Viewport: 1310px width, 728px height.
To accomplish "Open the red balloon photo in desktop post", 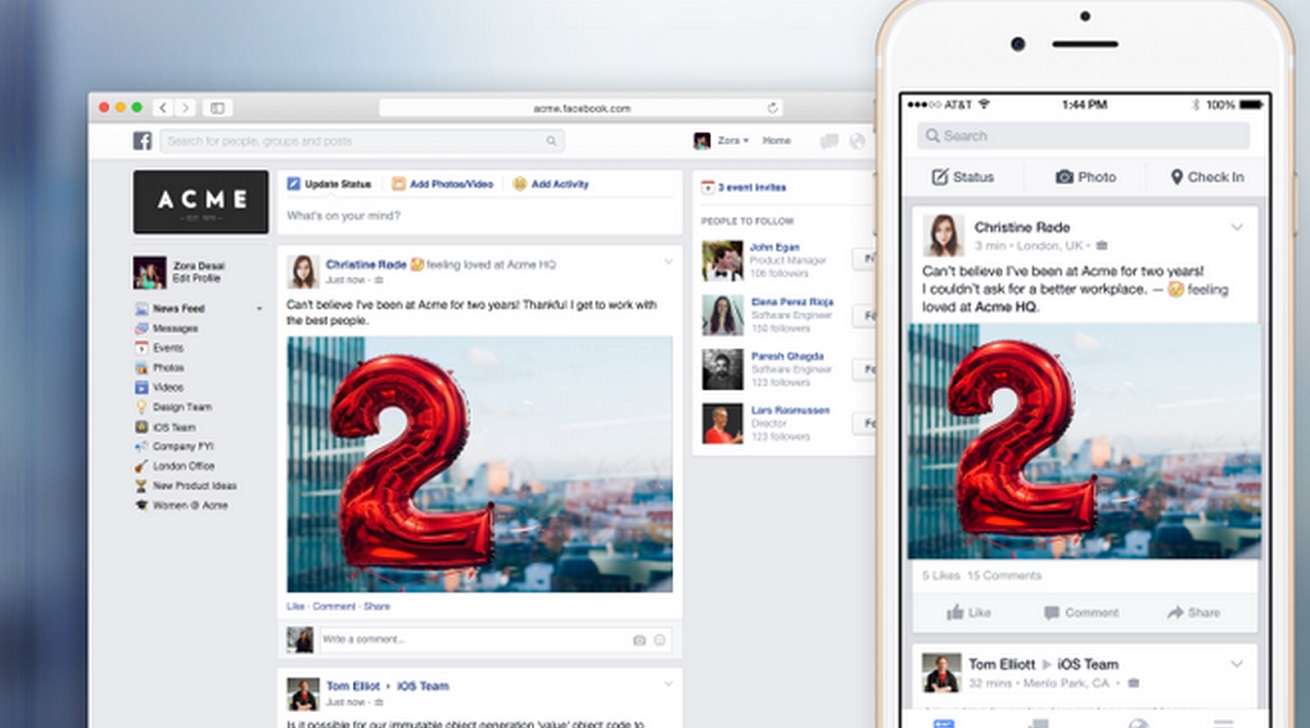I will (x=479, y=464).
